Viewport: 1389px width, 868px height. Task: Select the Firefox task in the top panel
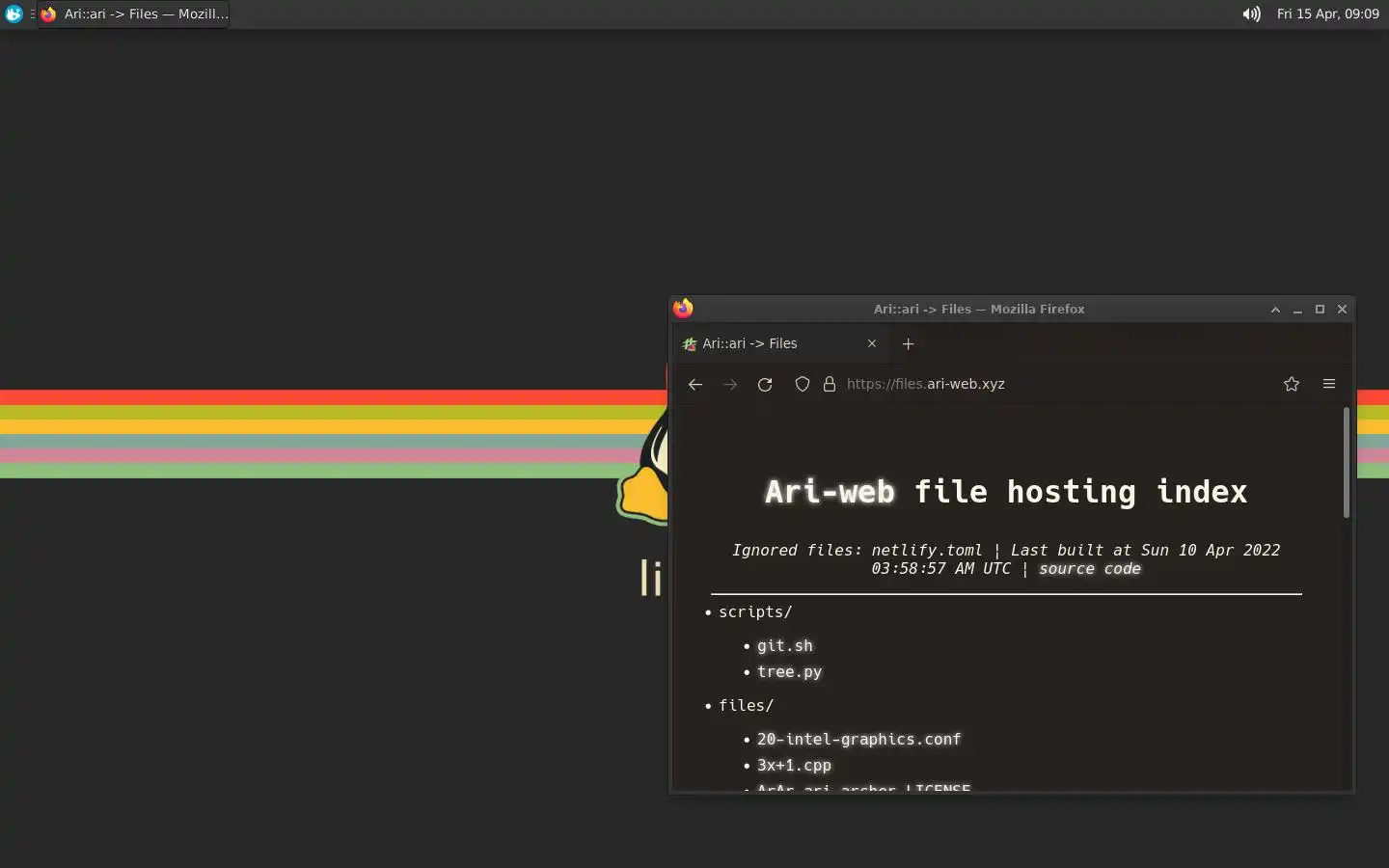click(x=134, y=14)
